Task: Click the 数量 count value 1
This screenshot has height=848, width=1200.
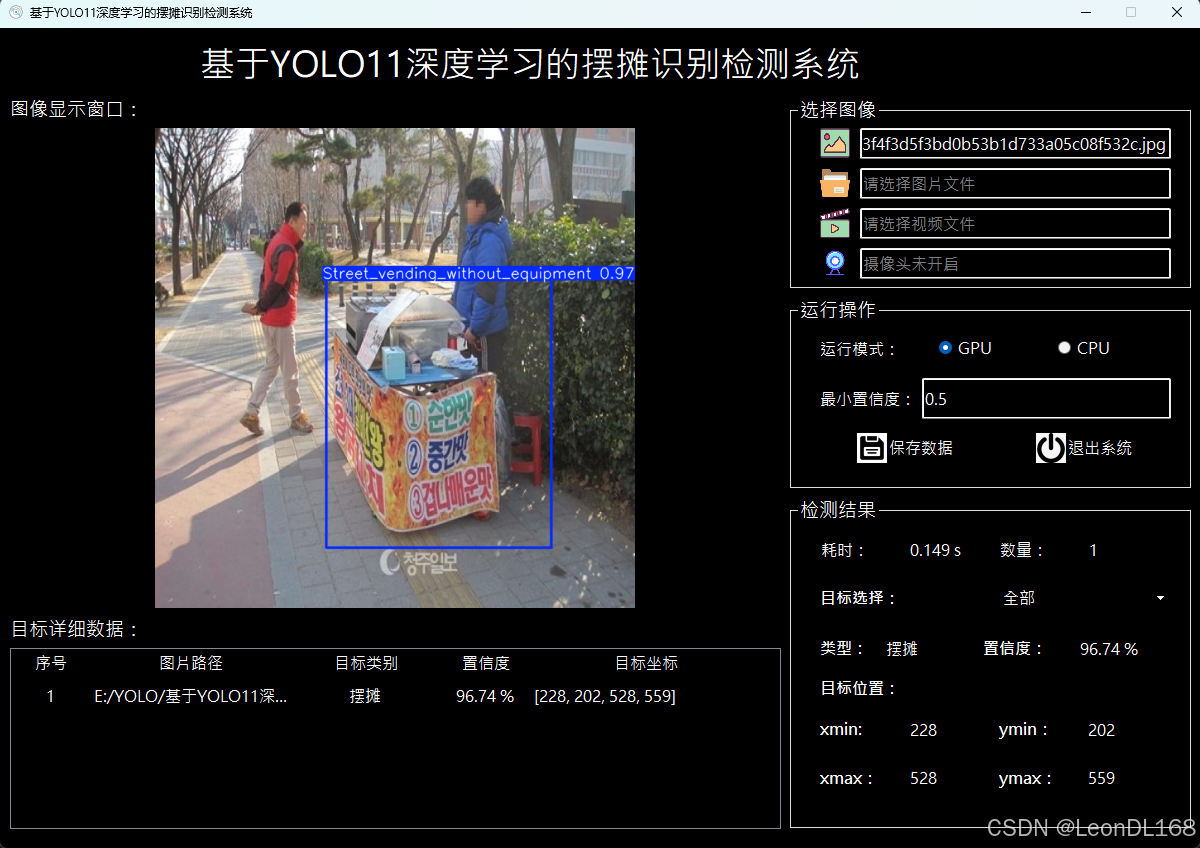Action: (x=1093, y=550)
